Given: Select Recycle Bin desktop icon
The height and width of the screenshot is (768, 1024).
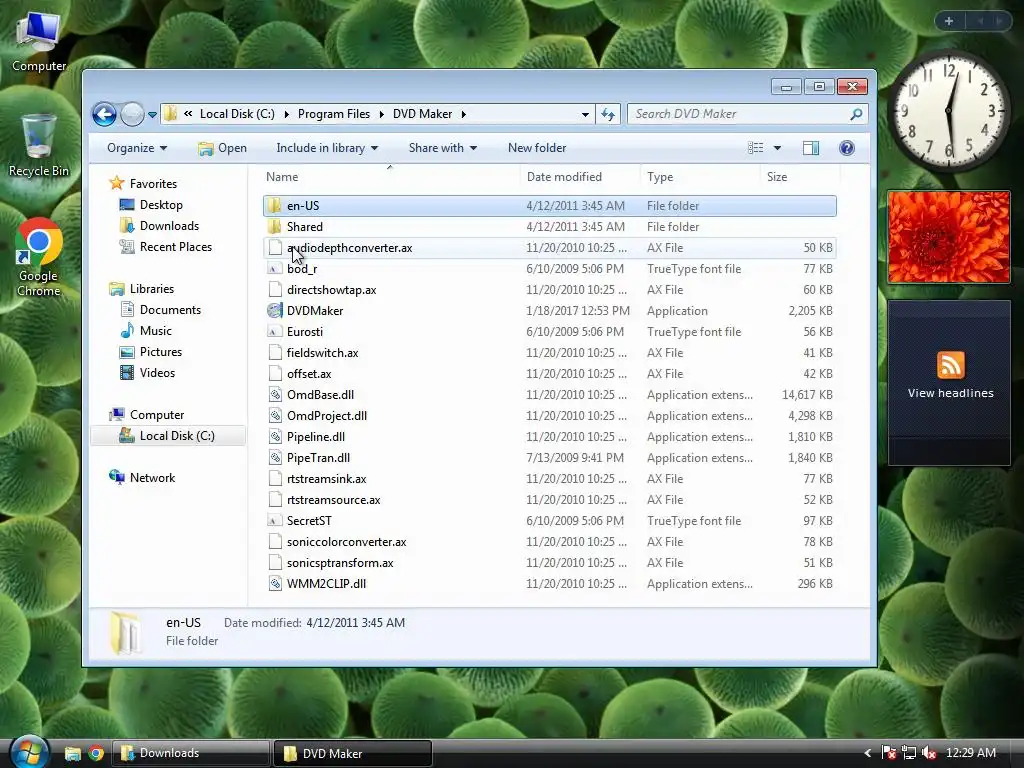Looking at the screenshot, I should pyautogui.click(x=38, y=145).
